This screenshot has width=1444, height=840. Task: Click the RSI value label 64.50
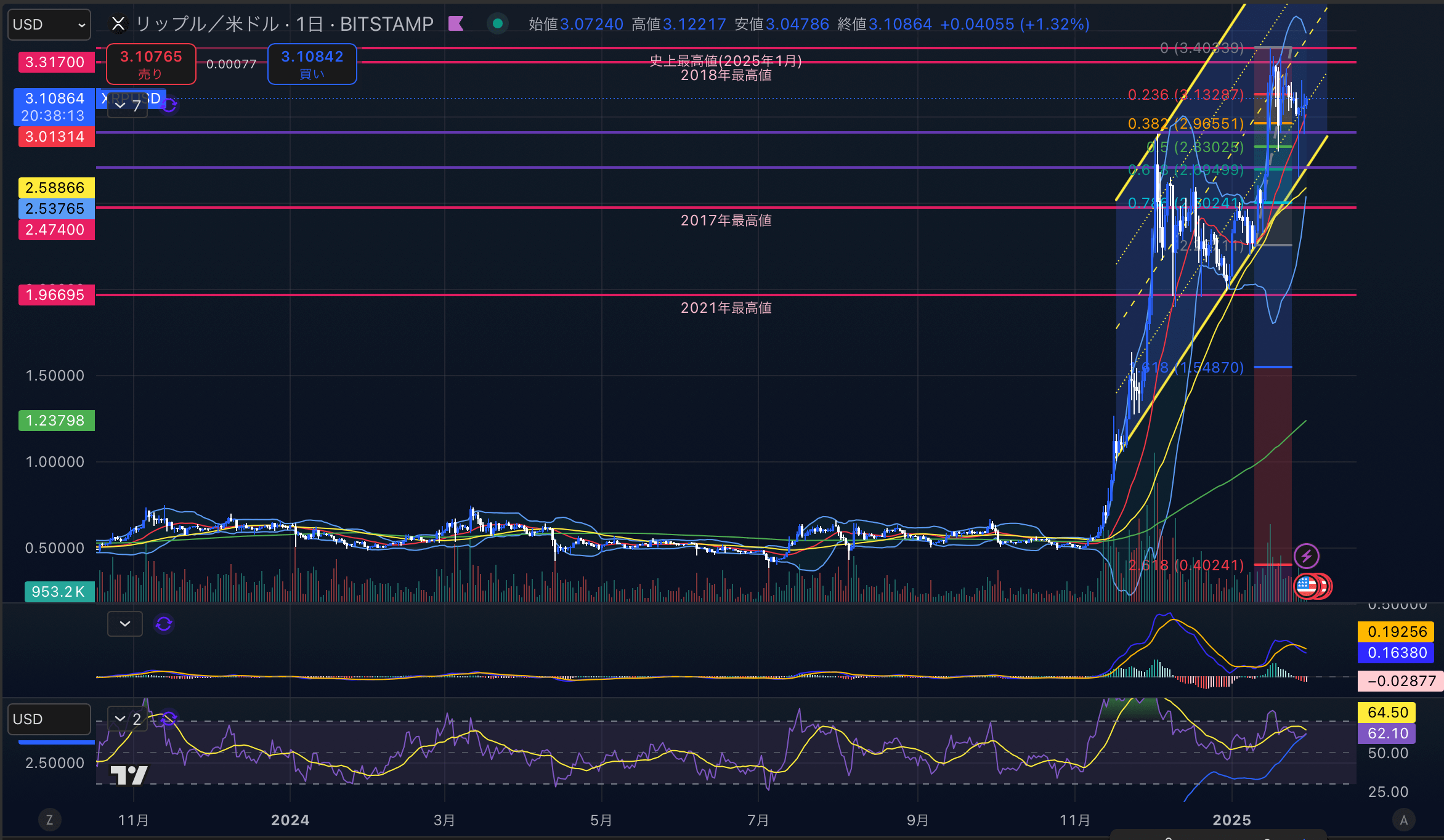point(1387,713)
